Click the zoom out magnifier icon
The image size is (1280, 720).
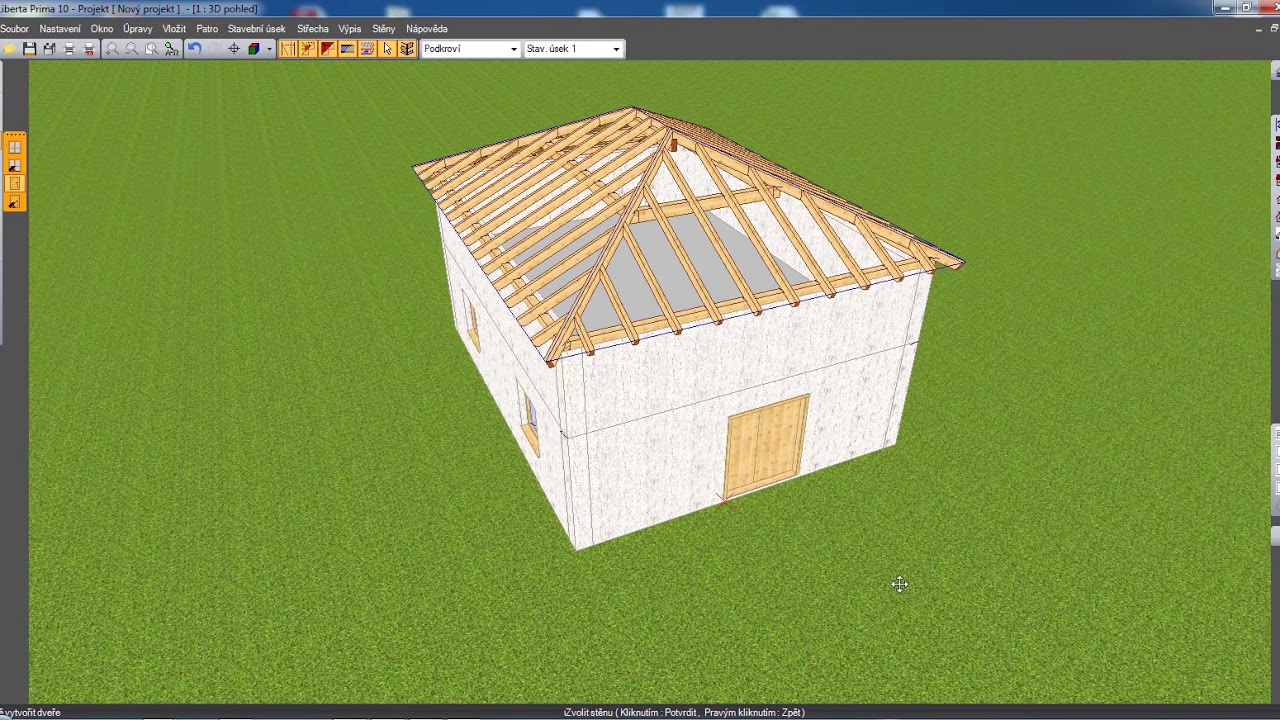pyautogui.click(x=132, y=49)
